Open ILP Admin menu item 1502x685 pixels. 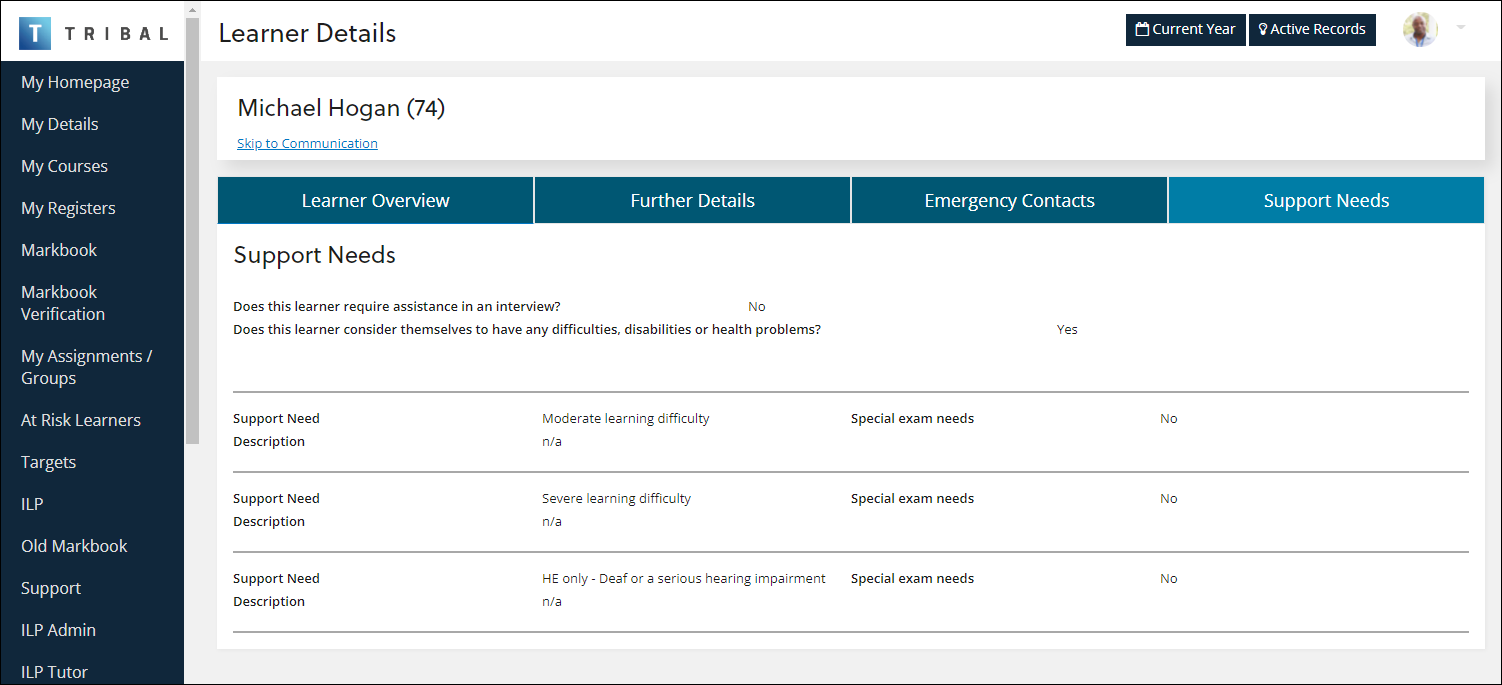(x=58, y=630)
